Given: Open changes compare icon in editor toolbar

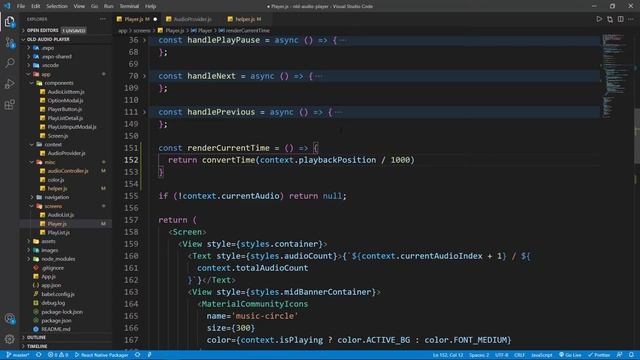Looking at the screenshot, I should point(610,19).
